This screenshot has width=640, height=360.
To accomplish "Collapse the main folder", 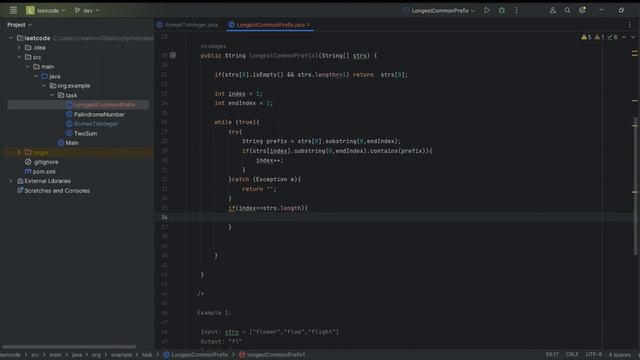I will (x=27, y=67).
